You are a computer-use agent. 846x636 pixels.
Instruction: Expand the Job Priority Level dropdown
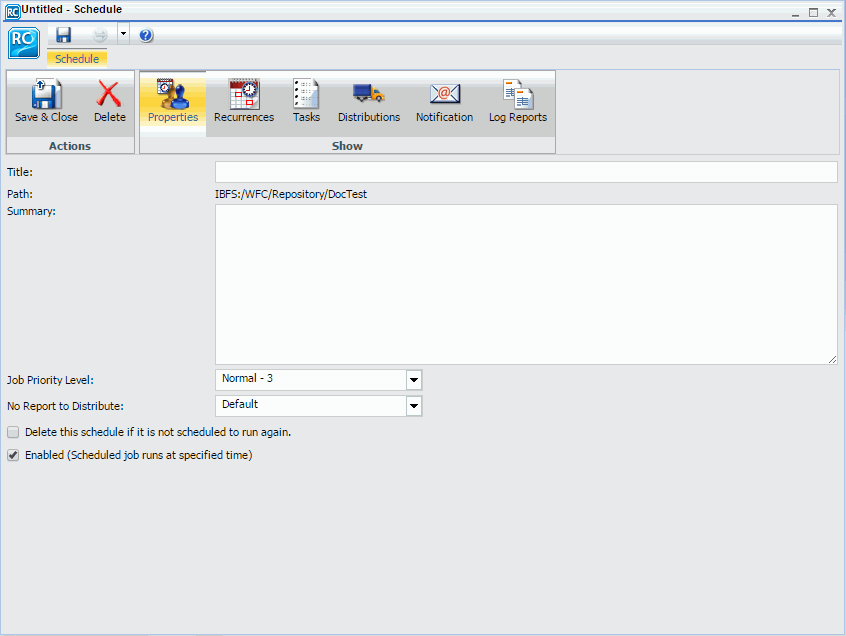414,380
